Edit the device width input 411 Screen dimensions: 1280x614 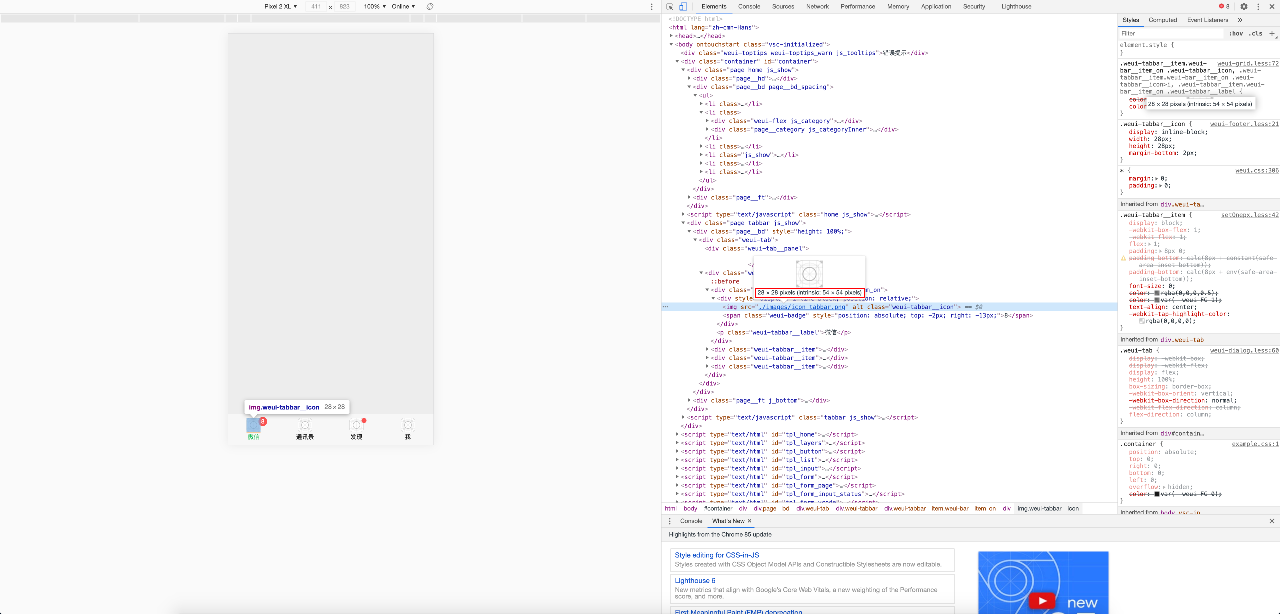tap(317, 6)
